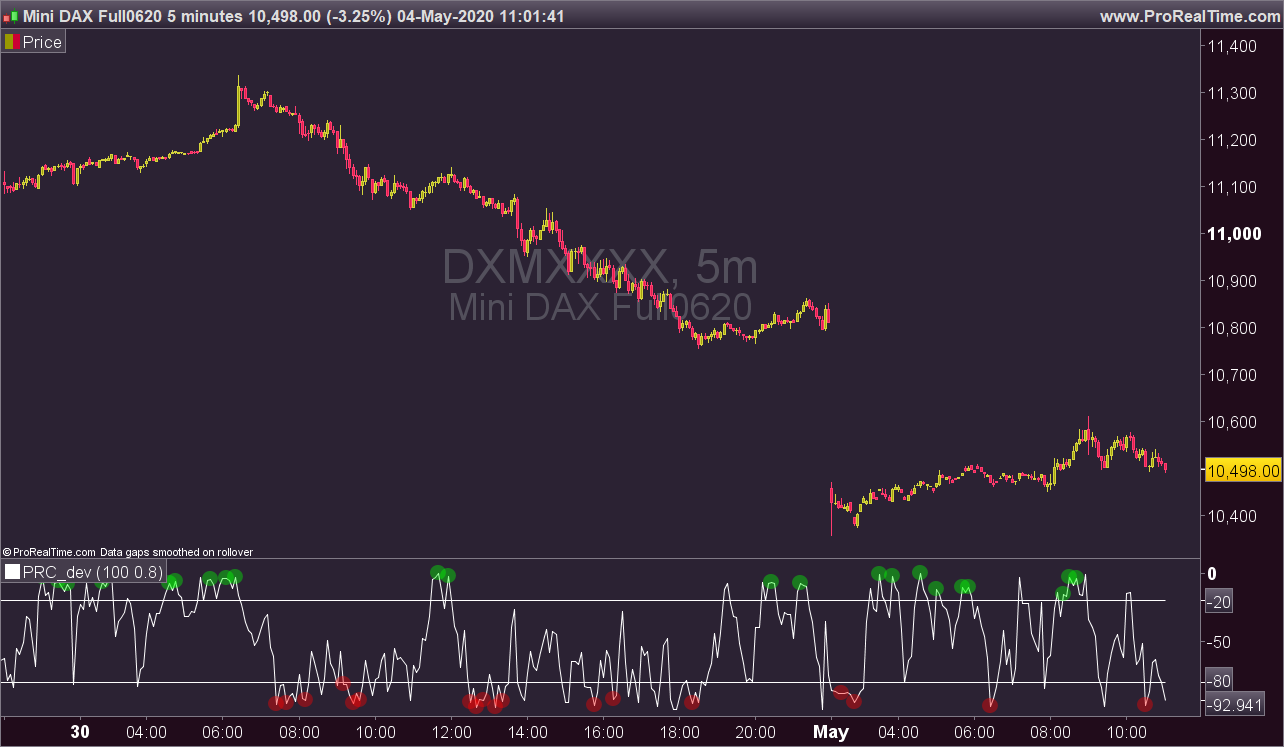
Task: Select the -92.941 indicator value tag
Action: (x=1235, y=704)
